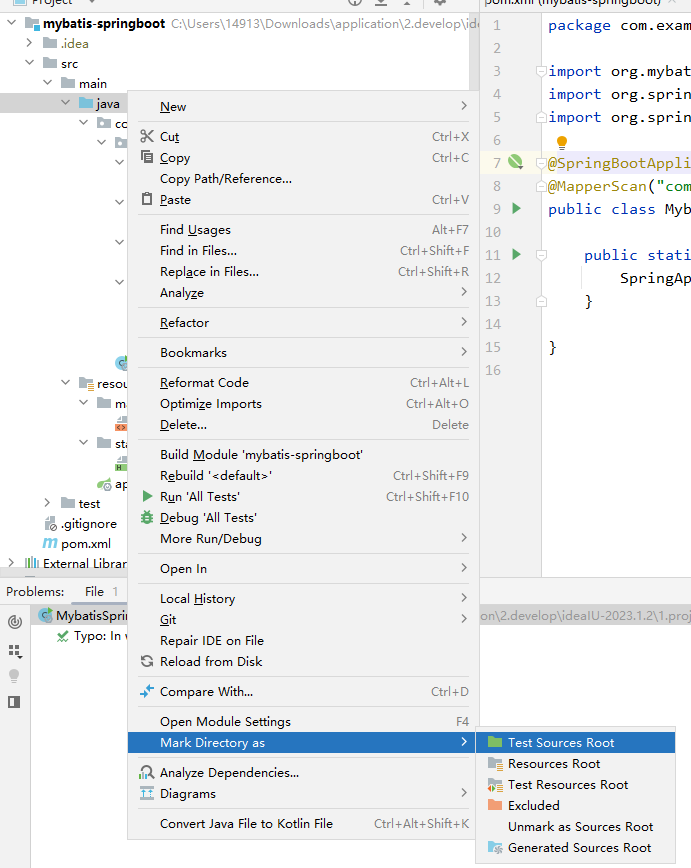
Task: Select Mark Directory as entry
Action: click(303, 742)
